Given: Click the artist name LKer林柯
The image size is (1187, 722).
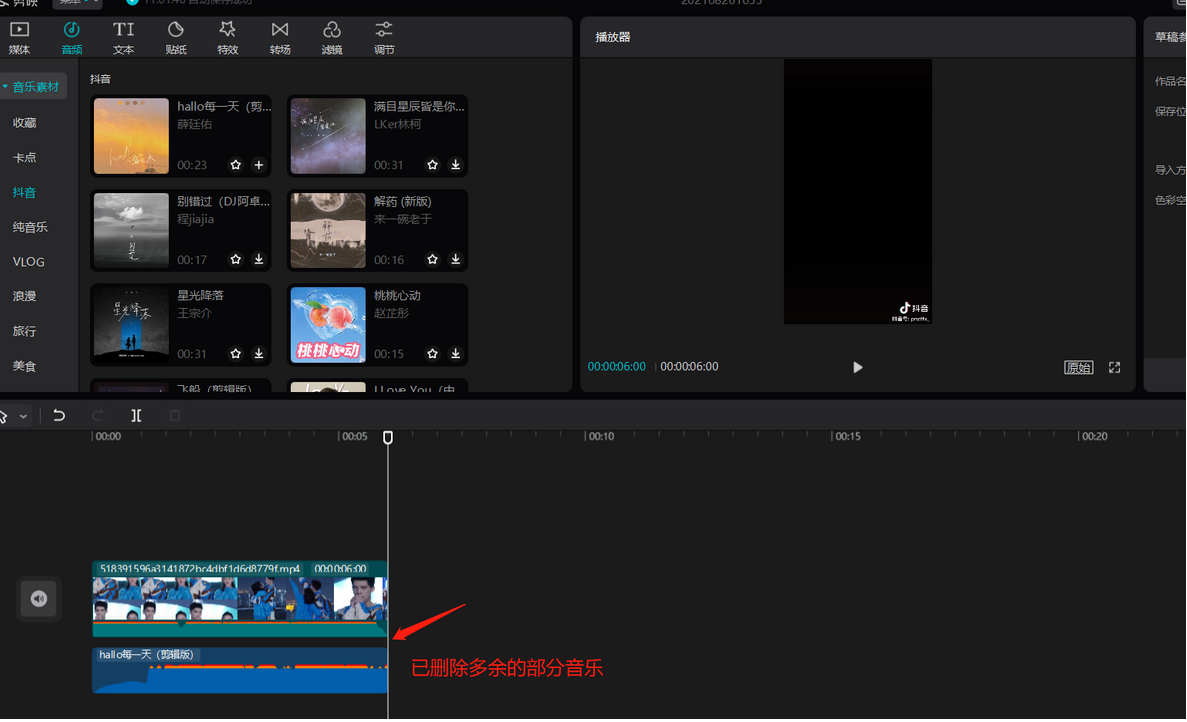Looking at the screenshot, I should (x=397, y=124).
